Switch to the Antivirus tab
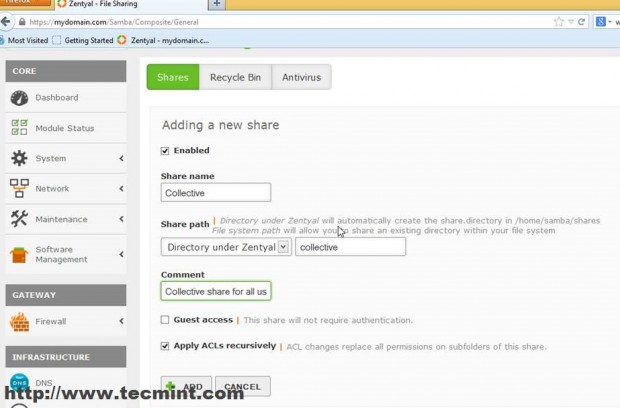620x408 pixels. point(301,77)
